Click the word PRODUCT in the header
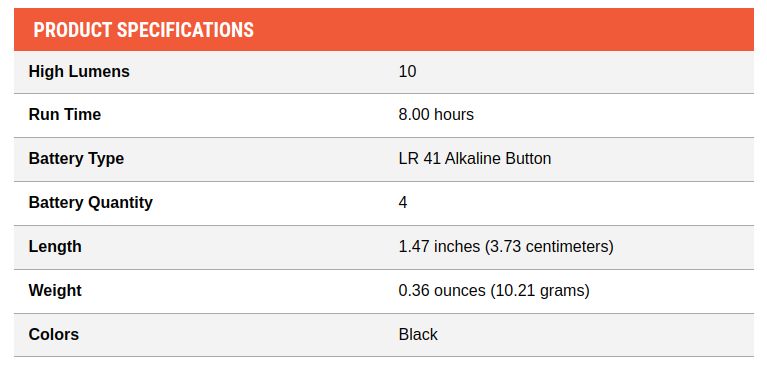 click(73, 30)
